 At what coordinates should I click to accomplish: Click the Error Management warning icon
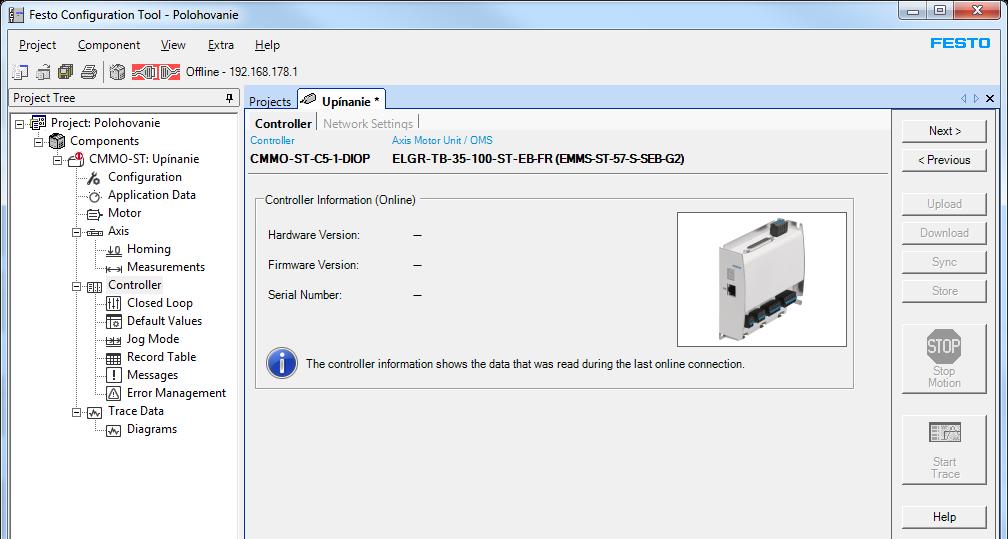click(114, 394)
